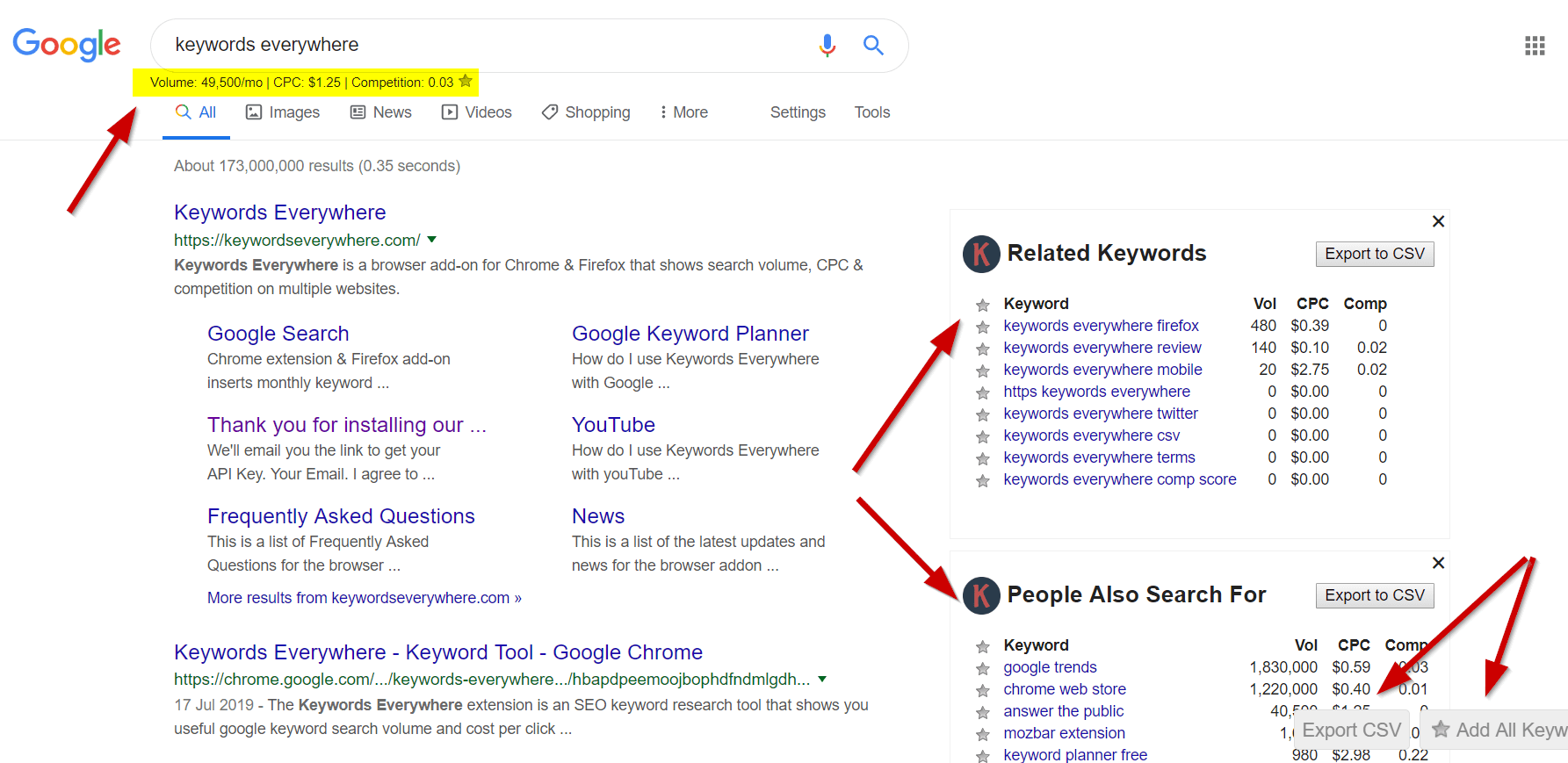Open the YouTube sitelink

613,425
